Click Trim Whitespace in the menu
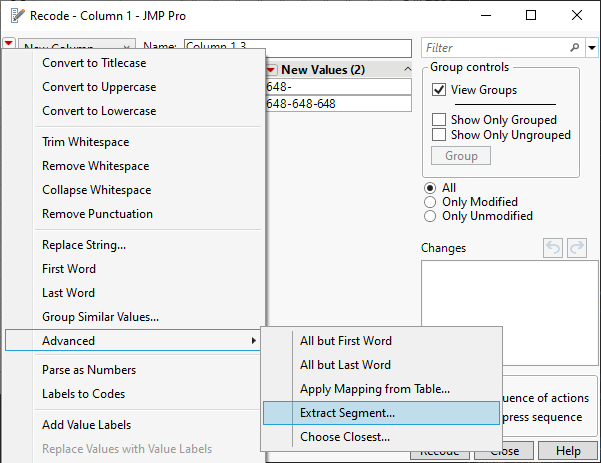The height and width of the screenshot is (463, 601). coord(85,142)
